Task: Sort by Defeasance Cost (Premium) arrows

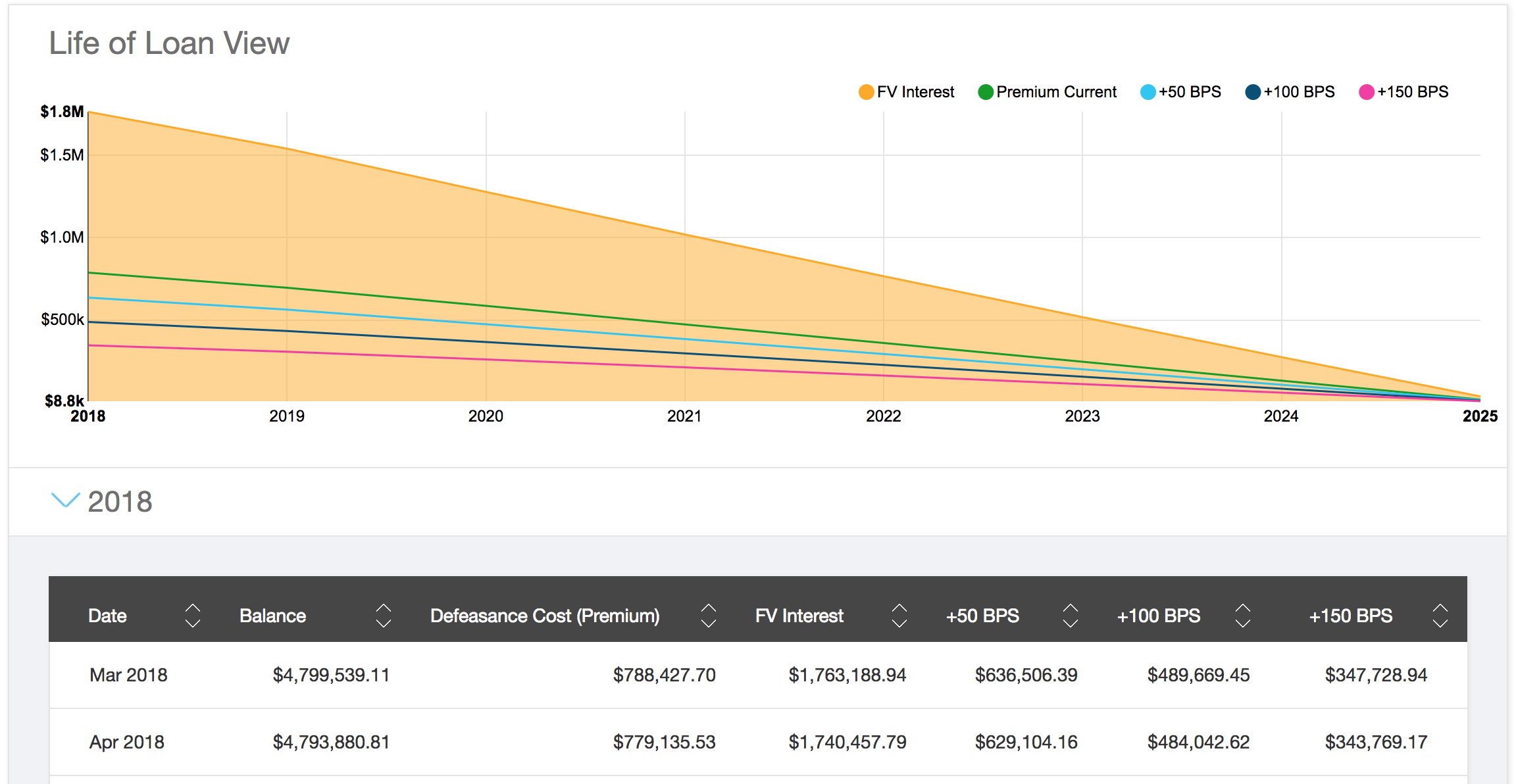Action: click(708, 616)
